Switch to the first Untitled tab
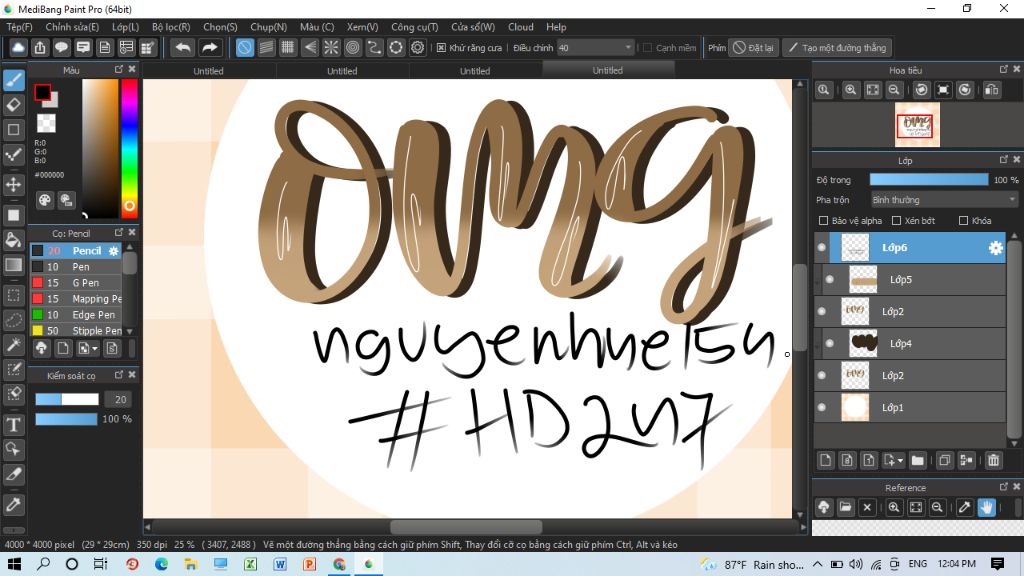The image size is (1024, 576). point(208,71)
